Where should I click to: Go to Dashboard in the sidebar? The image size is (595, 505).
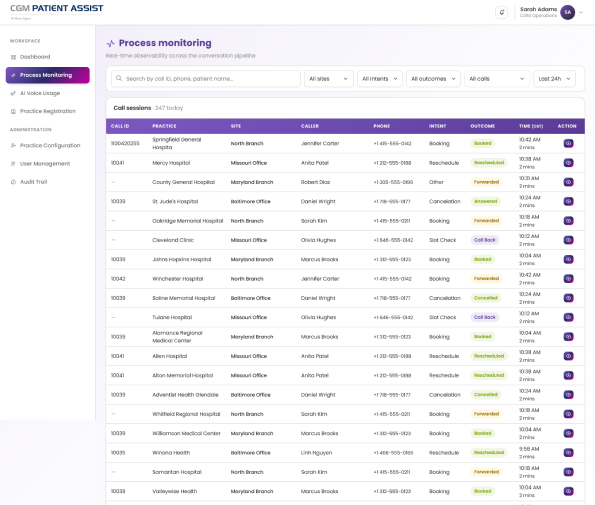tap(47, 57)
